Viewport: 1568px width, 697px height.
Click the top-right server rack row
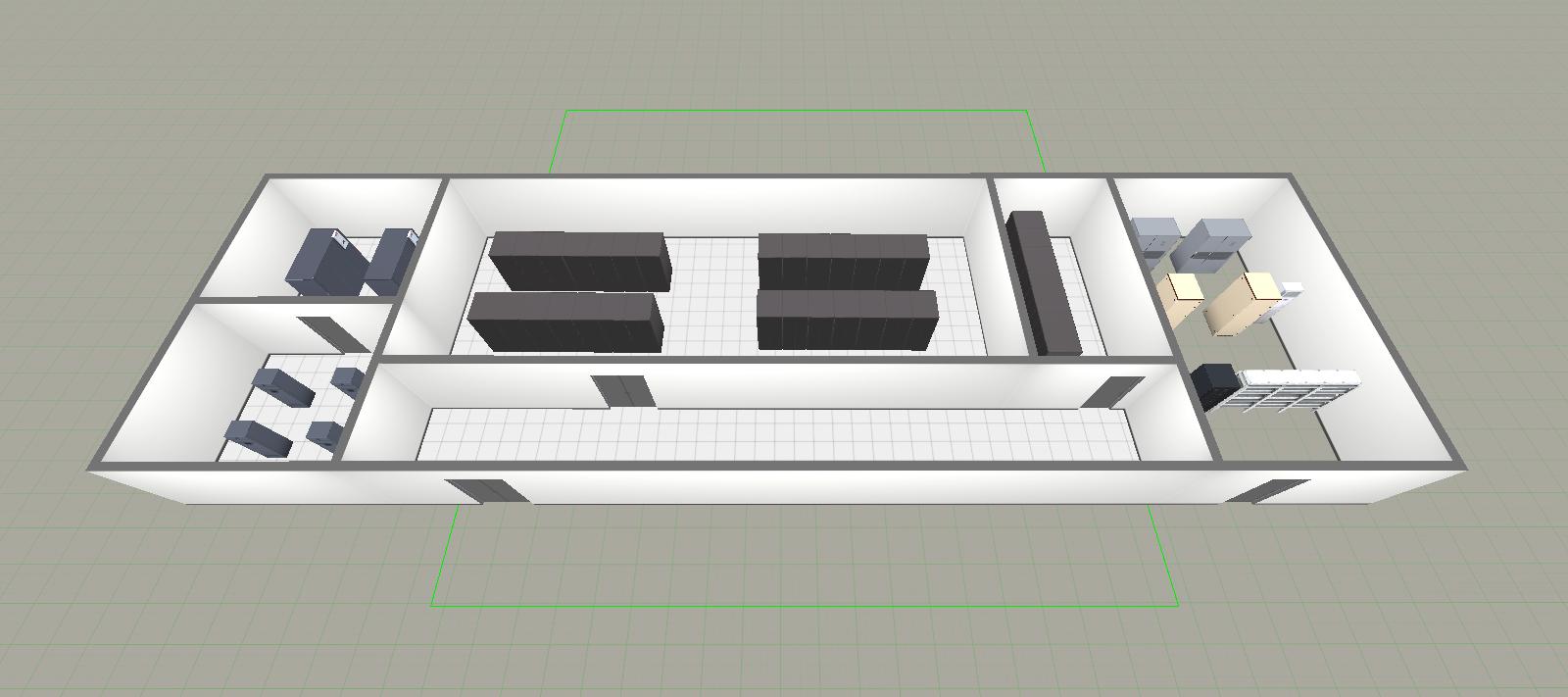click(844, 260)
